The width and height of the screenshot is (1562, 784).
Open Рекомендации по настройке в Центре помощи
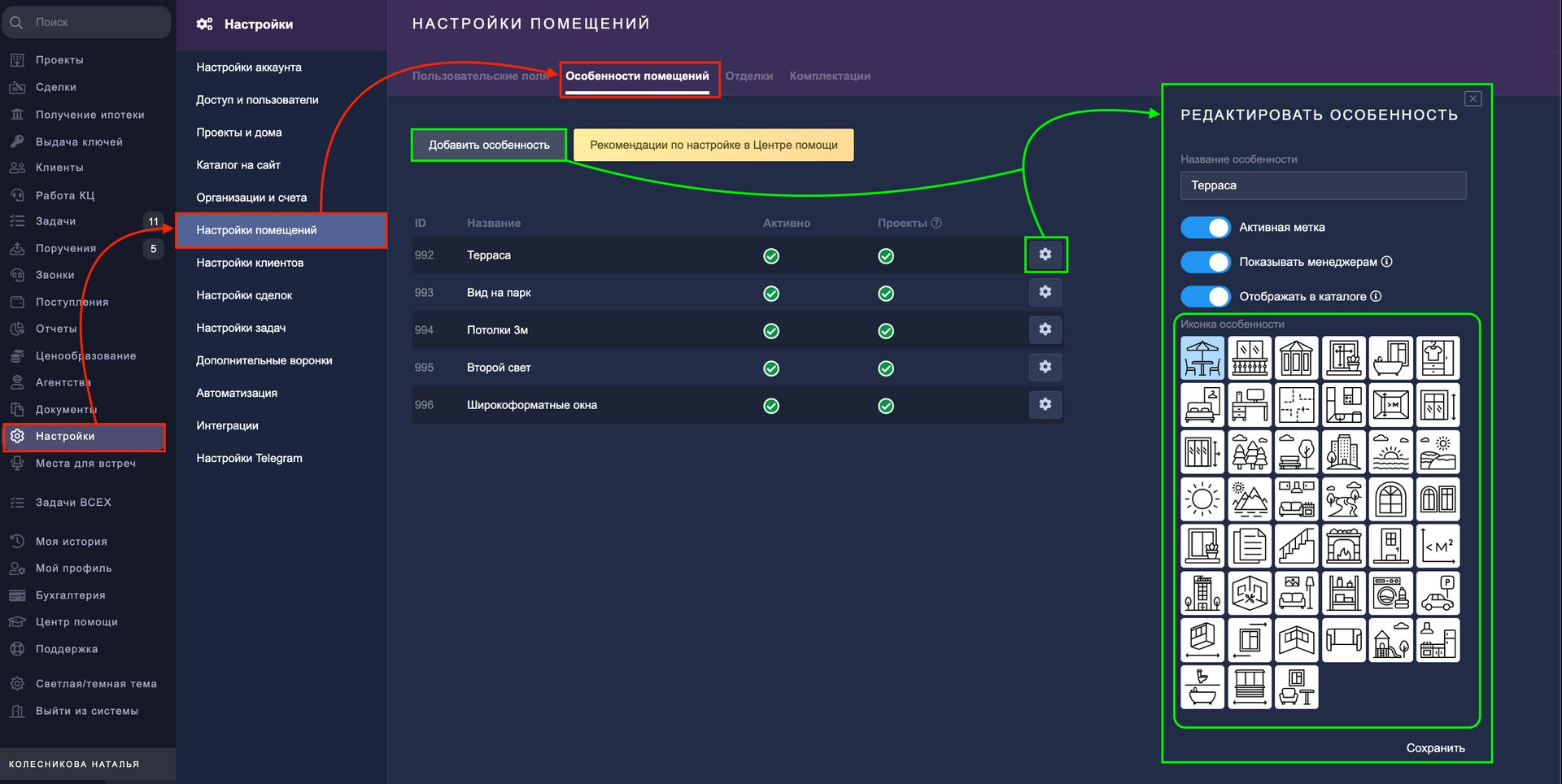pos(713,145)
